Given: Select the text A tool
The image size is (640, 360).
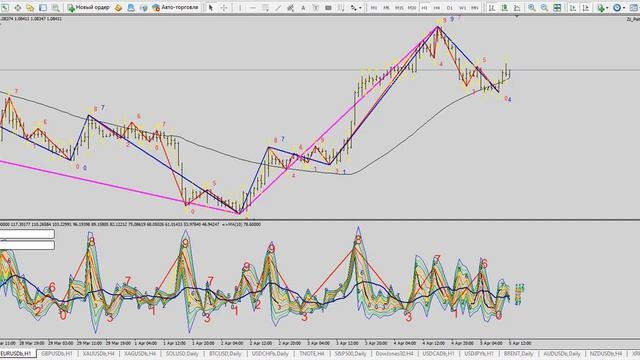Looking at the screenshot, I should (x=303, y=8).
